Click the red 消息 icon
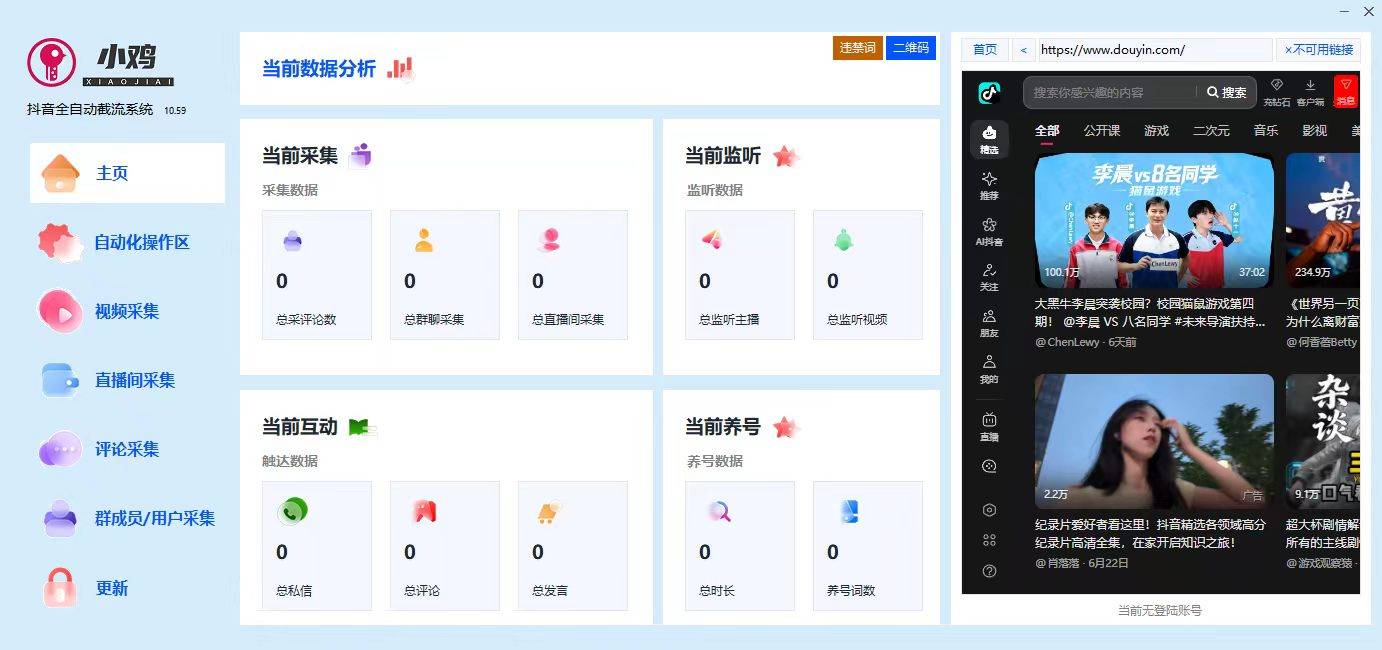The image size is (1382, 650). [x=1346, y=91]
